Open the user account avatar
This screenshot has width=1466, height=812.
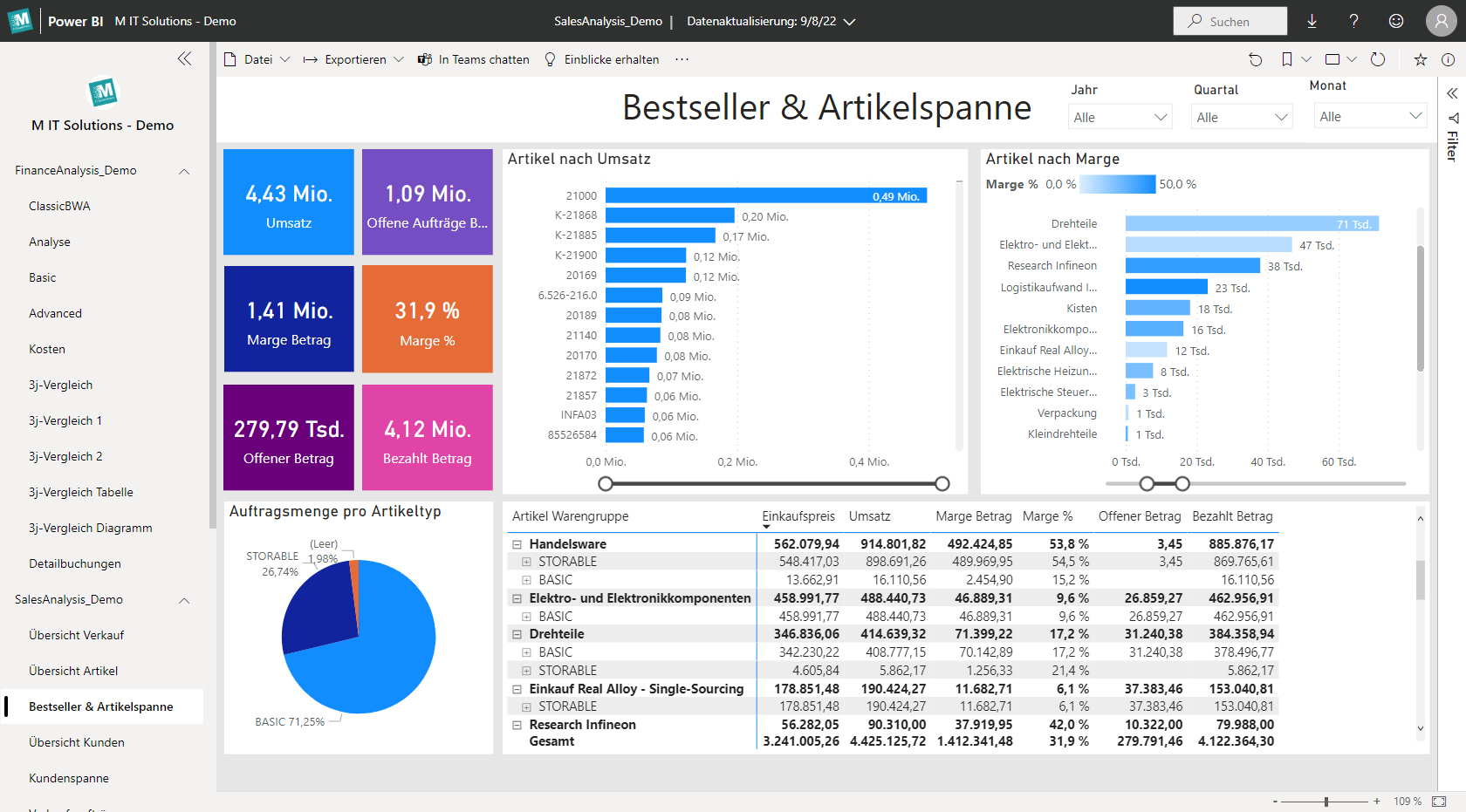click(x=1441, y=21)
